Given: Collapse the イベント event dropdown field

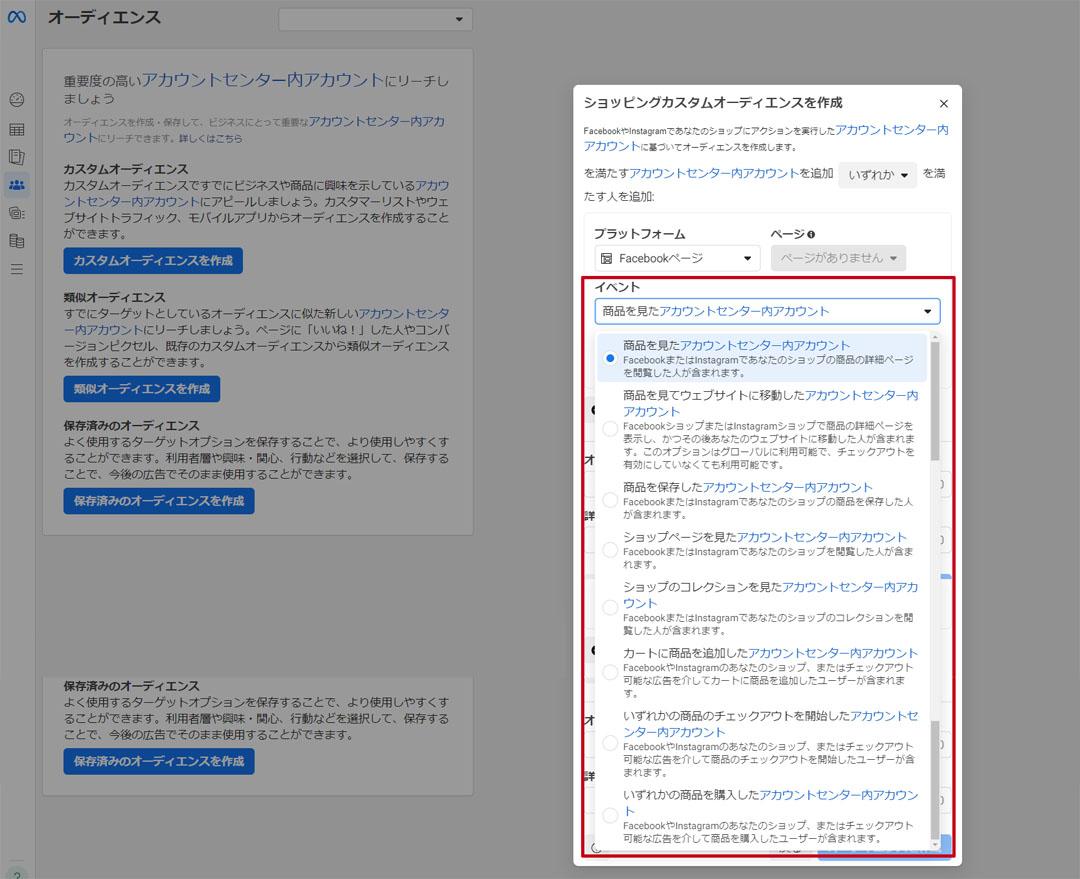Looking at the screenshot, I should 767,312.
